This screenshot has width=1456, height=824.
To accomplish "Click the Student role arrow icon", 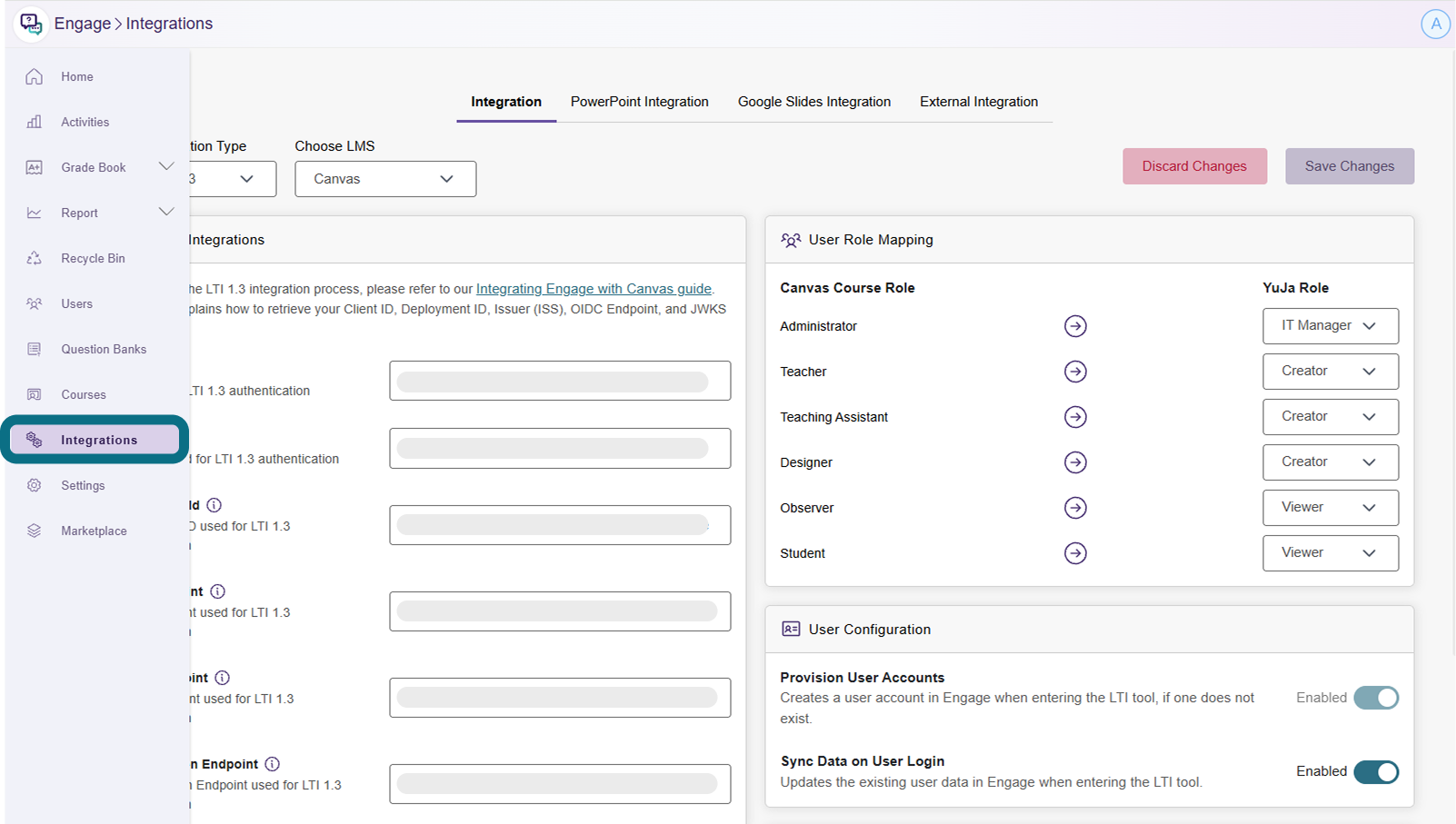I will coord(1075,553).
